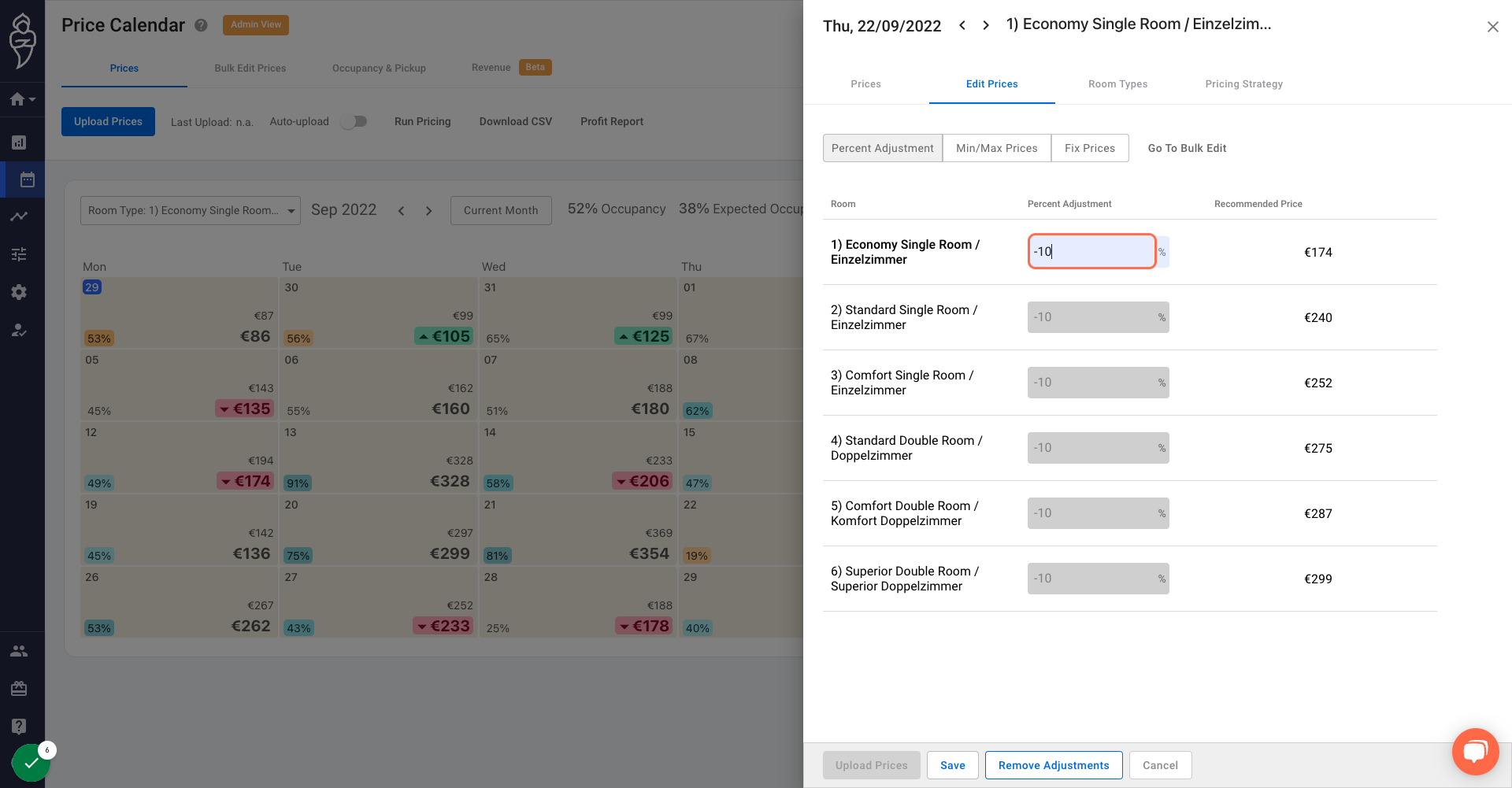Click the Go To Bulk Edit link
Screen dimensions: 1512x788
[x=1187, y=148]
